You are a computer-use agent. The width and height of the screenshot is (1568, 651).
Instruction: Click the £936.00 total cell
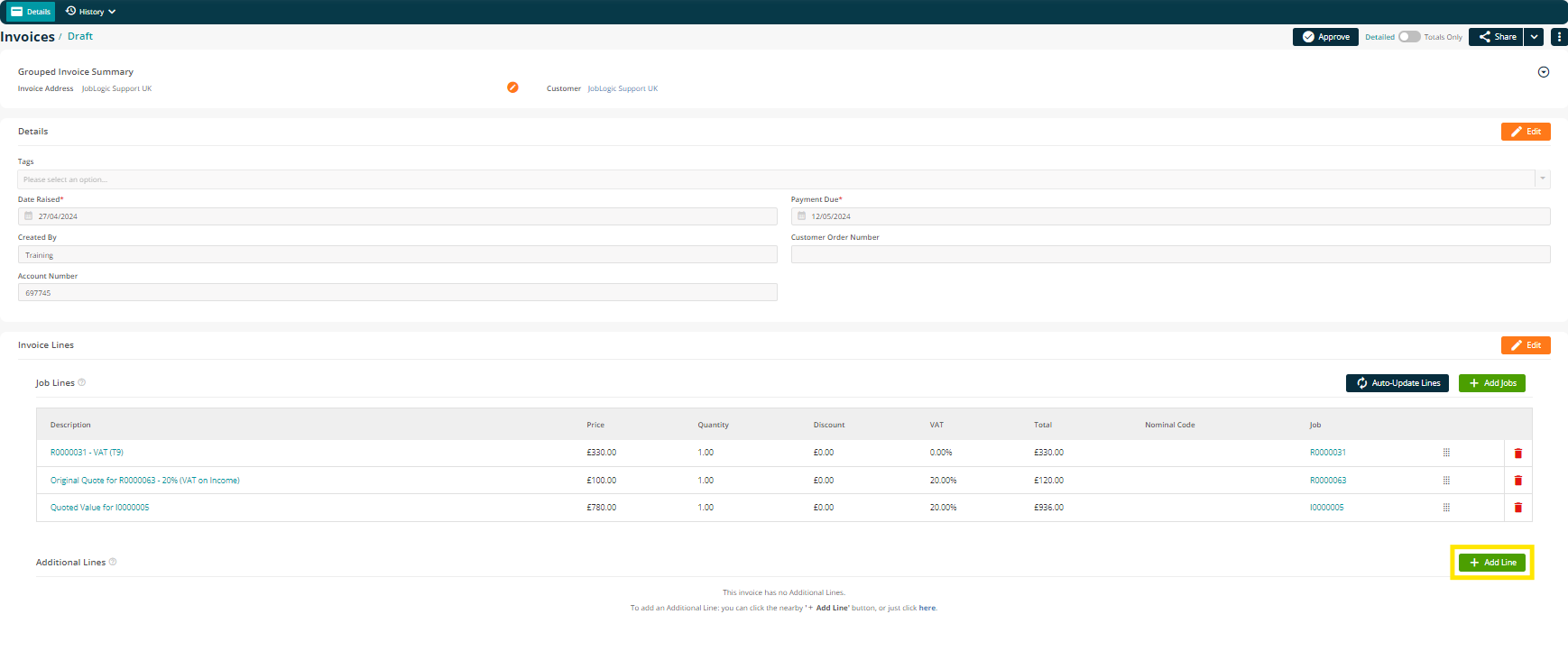1048,508
